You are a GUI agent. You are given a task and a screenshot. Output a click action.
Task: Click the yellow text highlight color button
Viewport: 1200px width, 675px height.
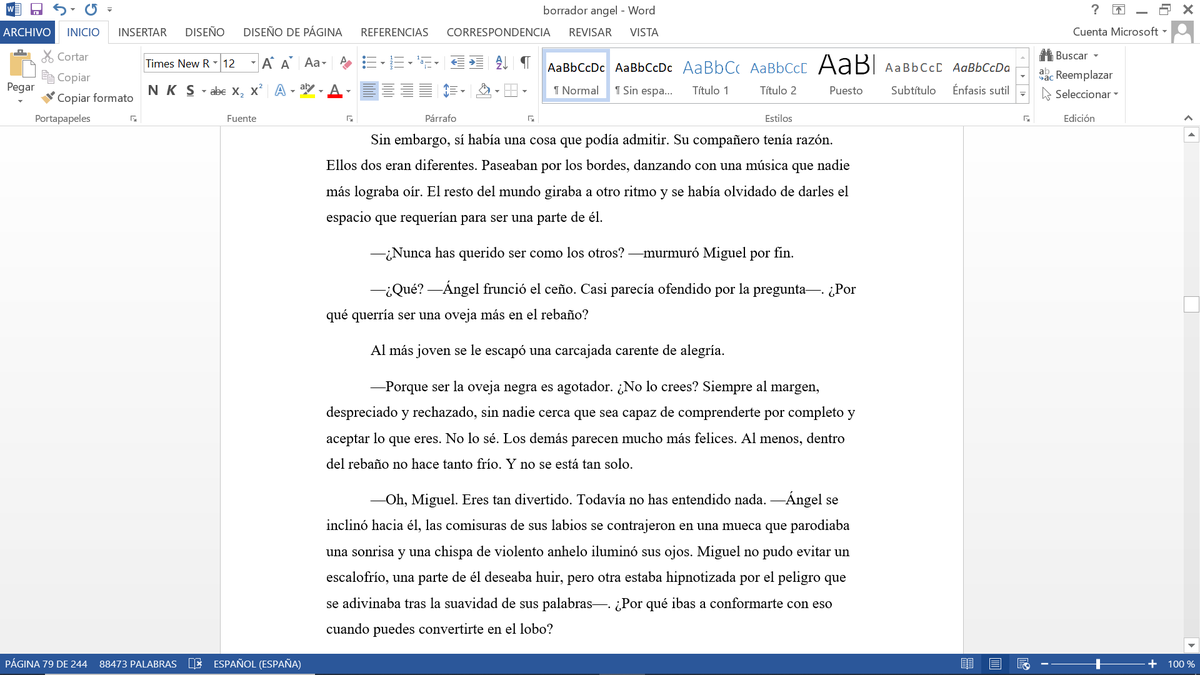point(307,90)
